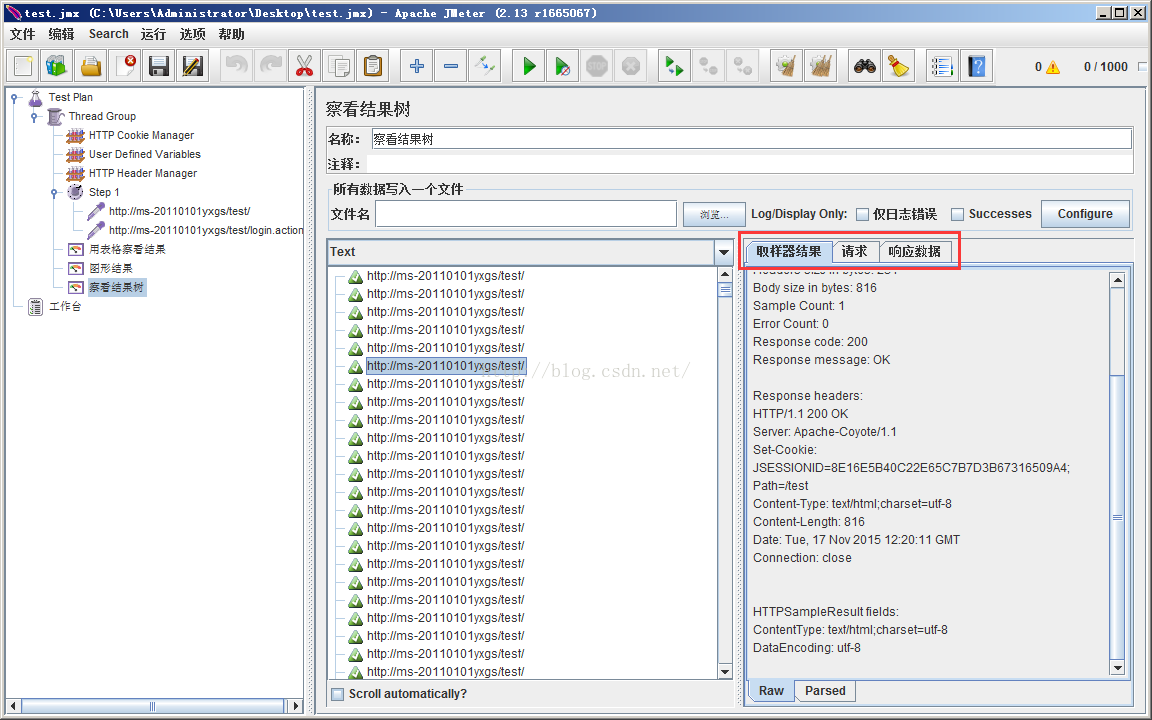
Task: Tick the Successes checkbox
Action: point(957,215)
